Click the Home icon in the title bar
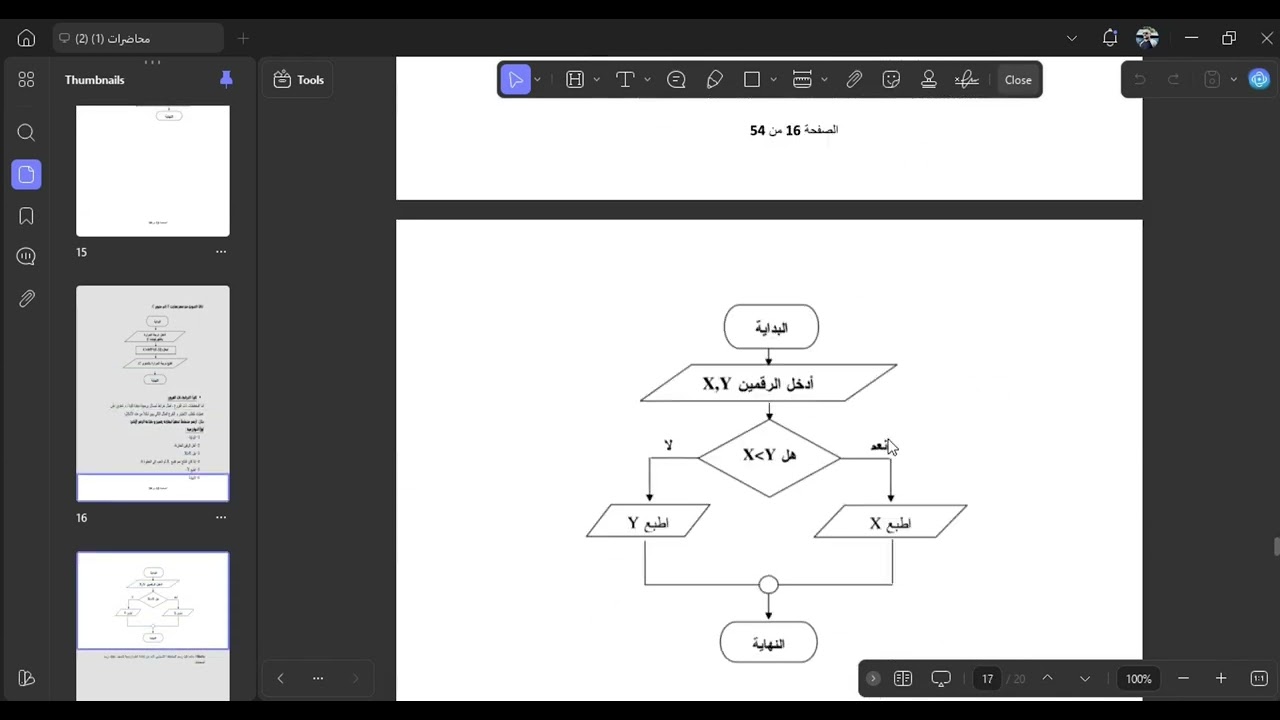Screen dimensions: 1280x720 click(26, 38)
